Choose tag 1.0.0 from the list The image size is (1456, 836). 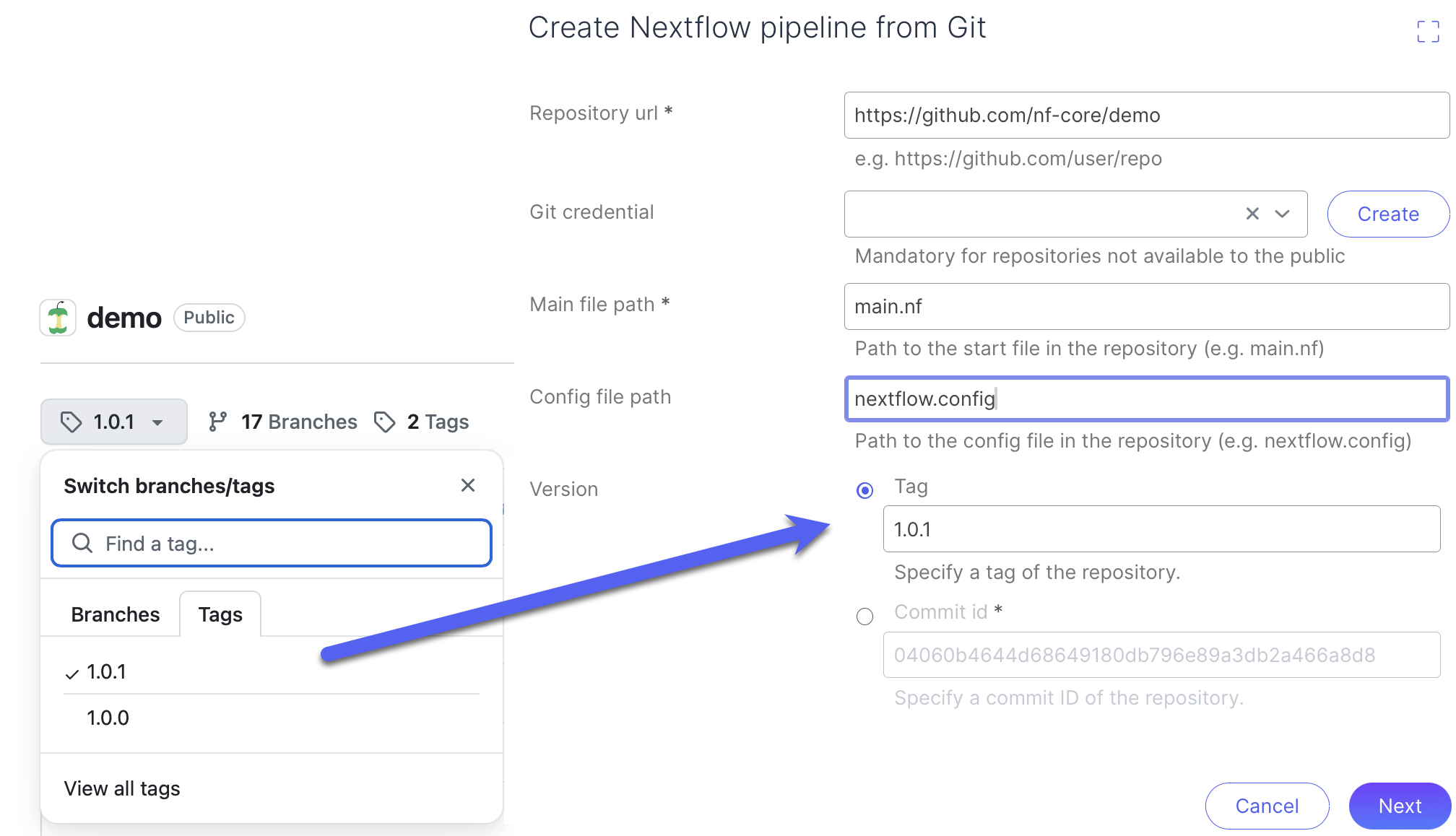point(108,718)
